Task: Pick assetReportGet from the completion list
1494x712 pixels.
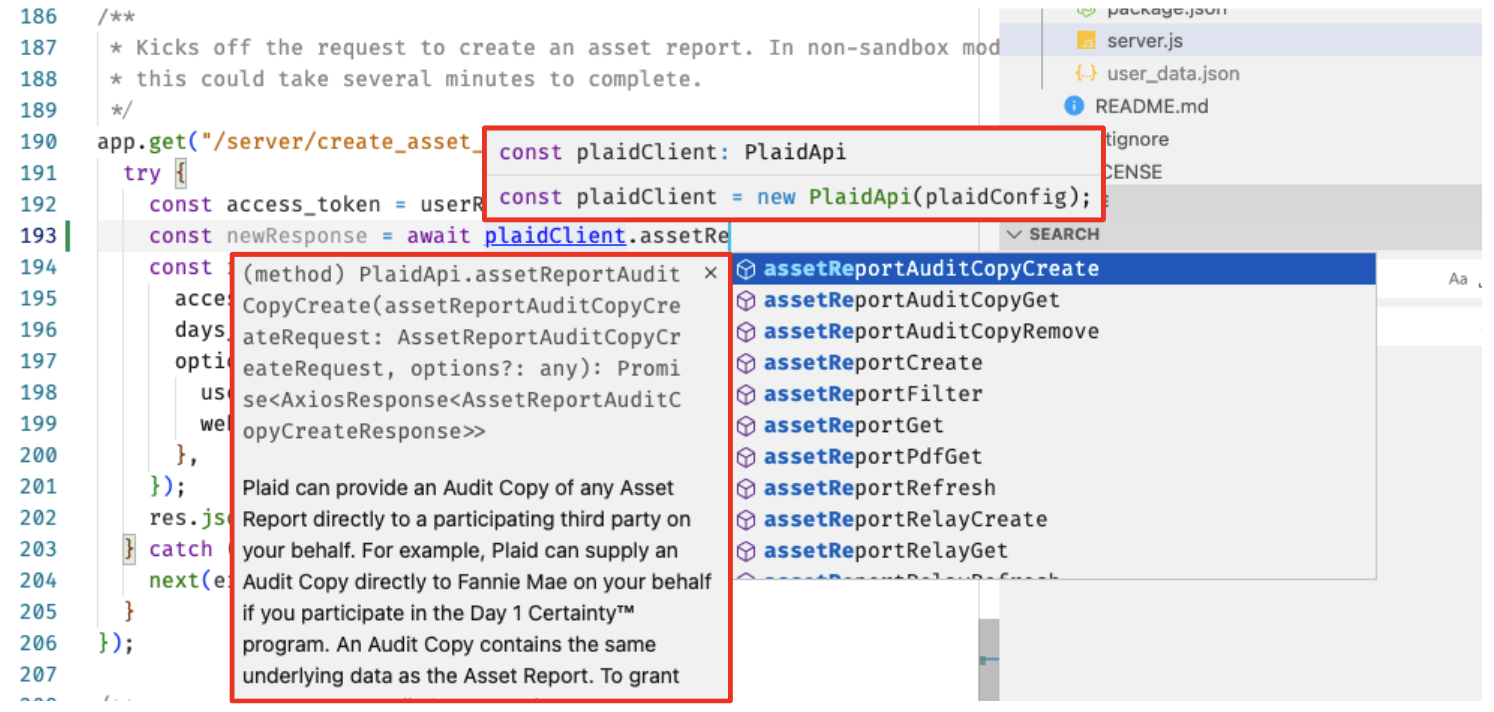Action: (853, 426)
